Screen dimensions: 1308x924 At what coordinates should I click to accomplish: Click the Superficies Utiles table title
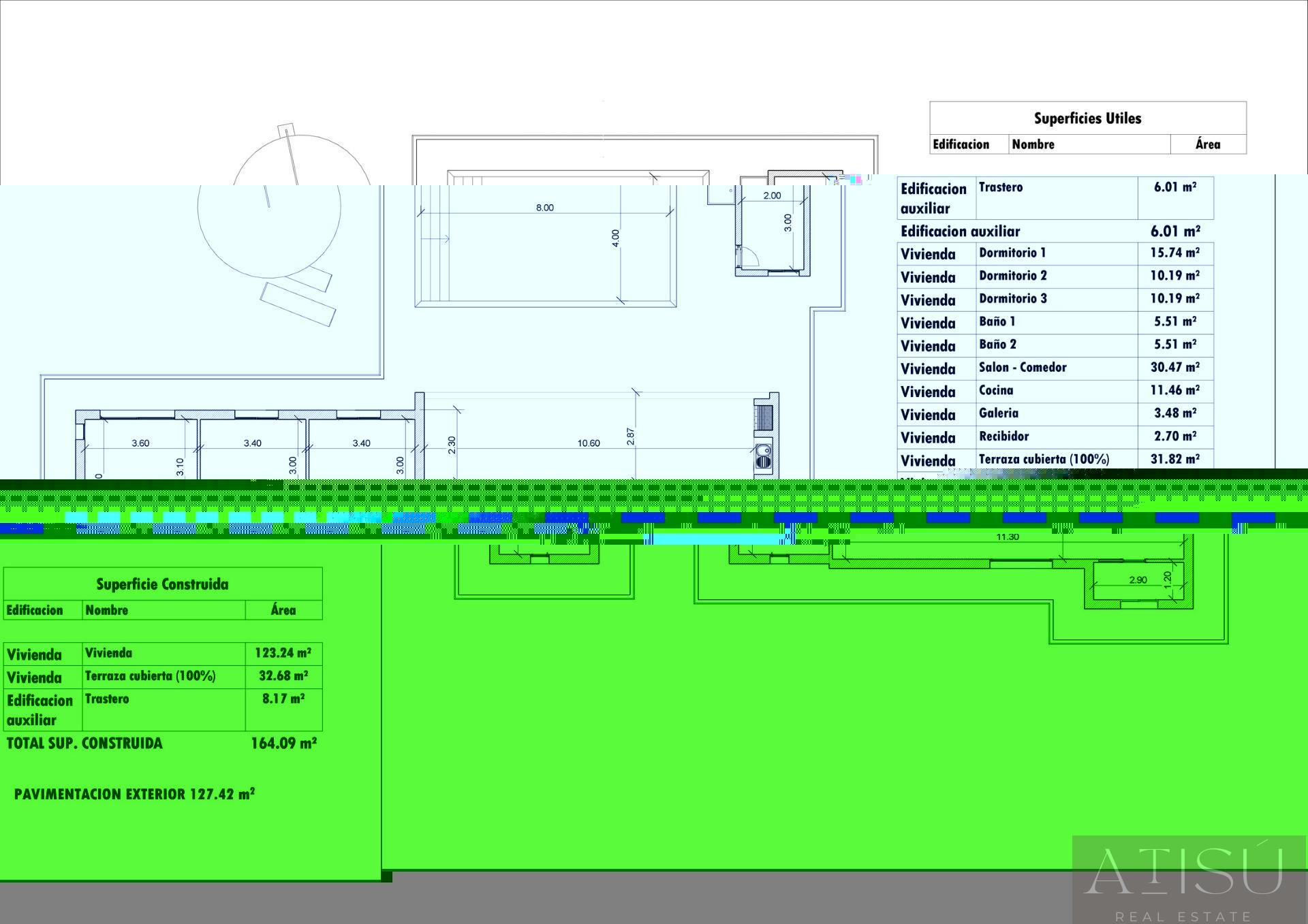click(1087, 118)
